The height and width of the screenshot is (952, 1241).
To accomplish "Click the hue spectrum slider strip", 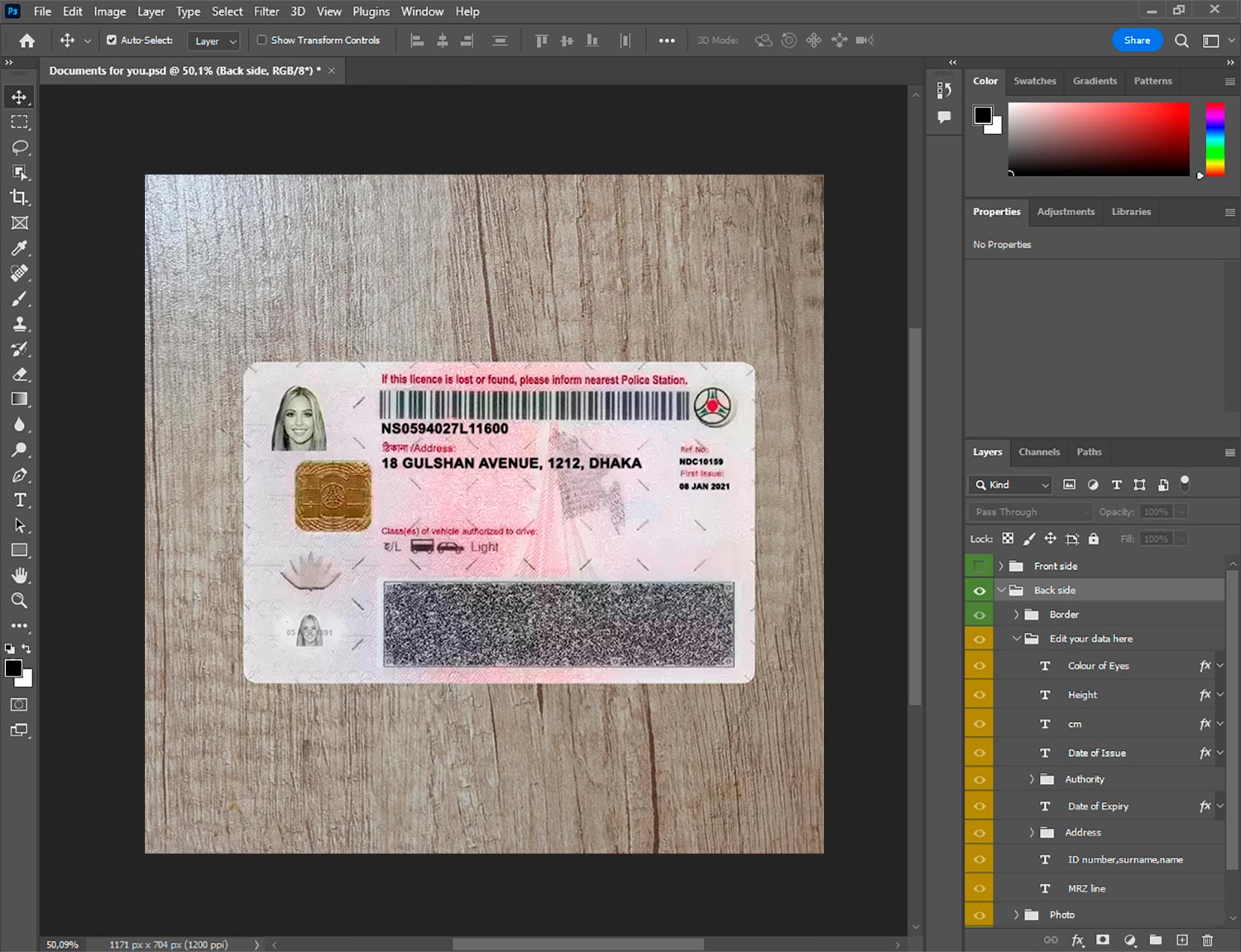I will point(1215,138).
